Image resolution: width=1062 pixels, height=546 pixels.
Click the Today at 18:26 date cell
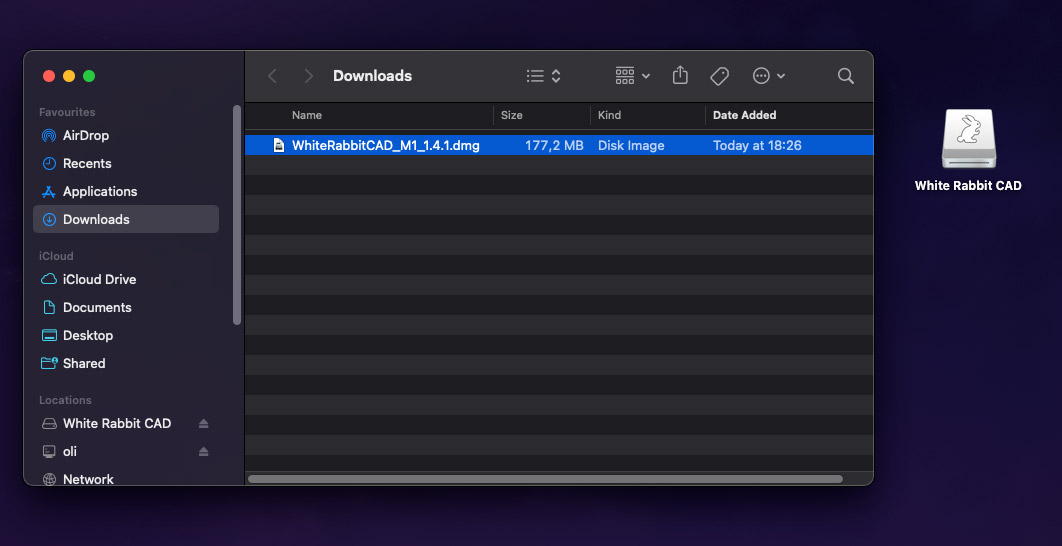[x=757, y=145]
